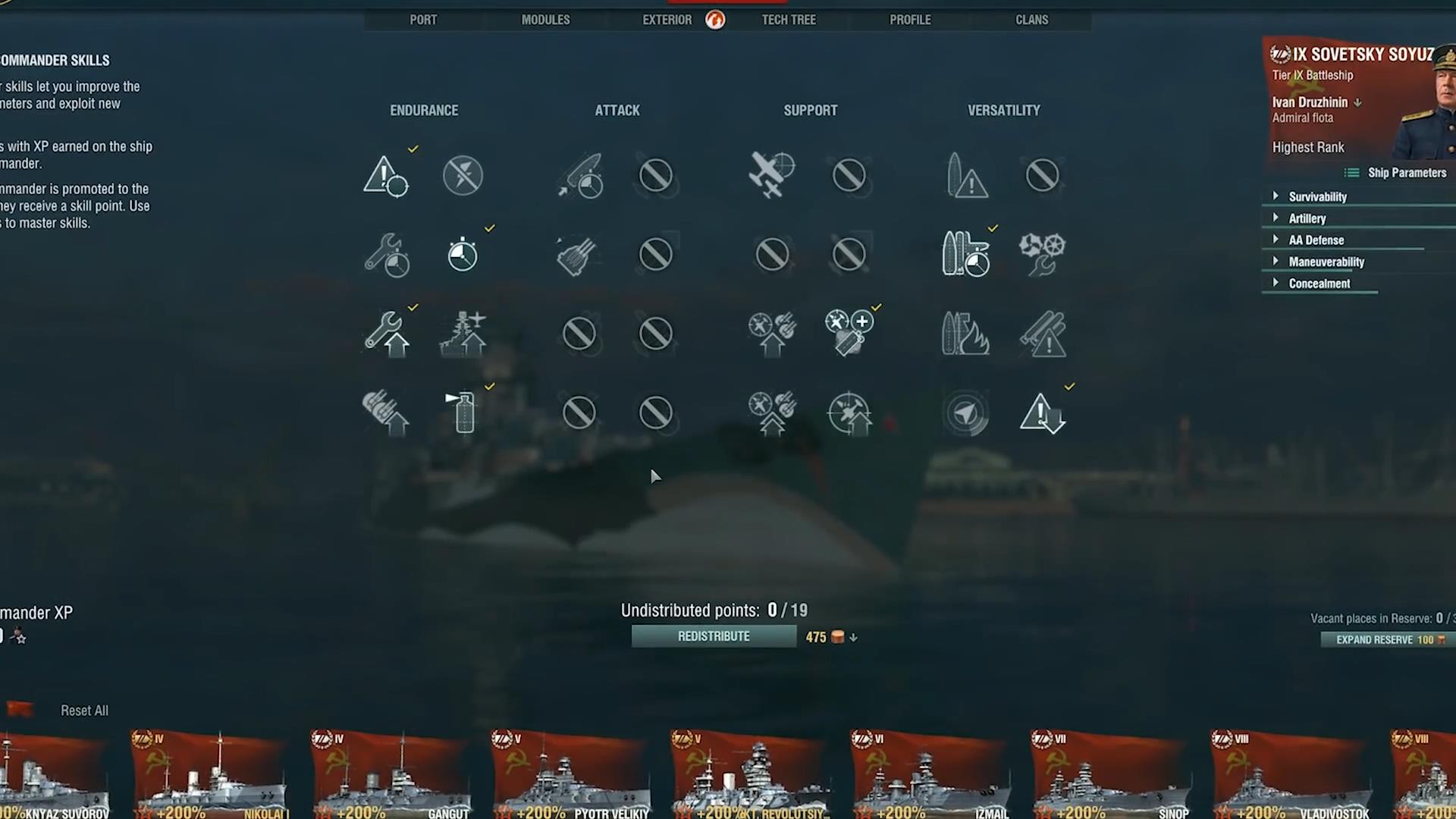The width and height of the screenshot is (1456, 819).
Task: Select the gears and wrench Versatility skill
Action: [x=1043, y=254]
